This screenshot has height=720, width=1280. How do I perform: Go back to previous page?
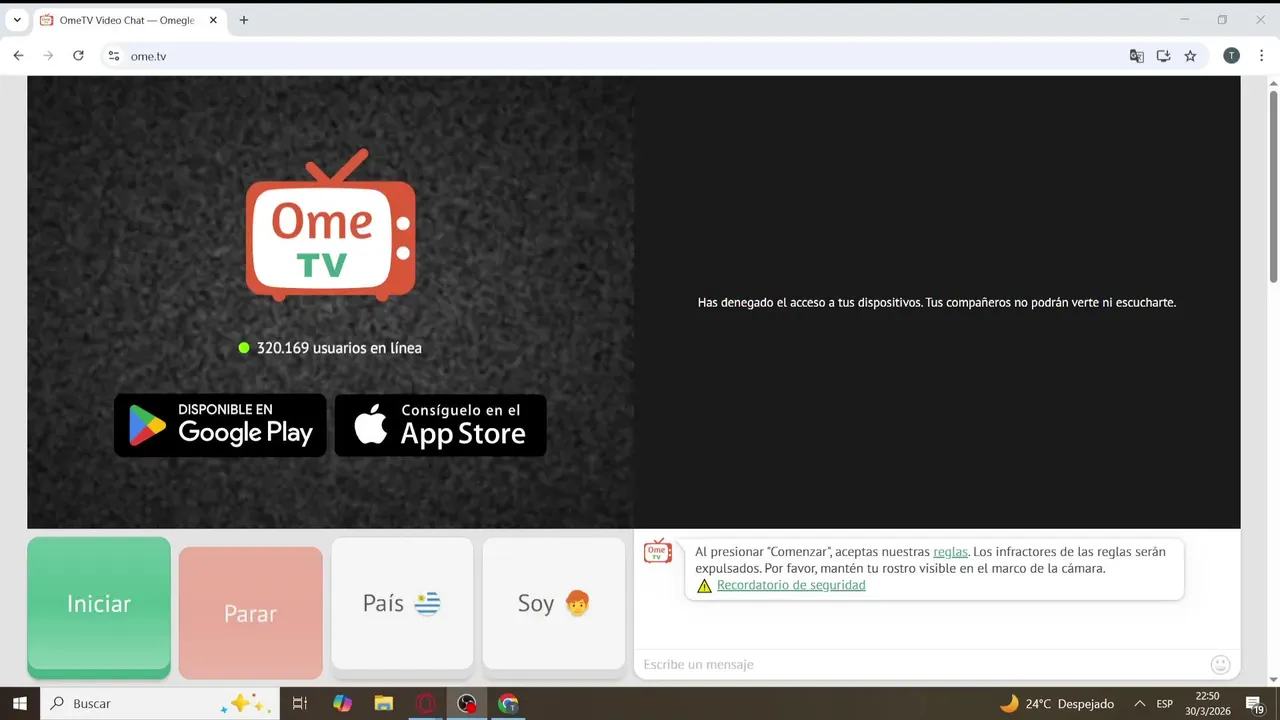point(18,56)
